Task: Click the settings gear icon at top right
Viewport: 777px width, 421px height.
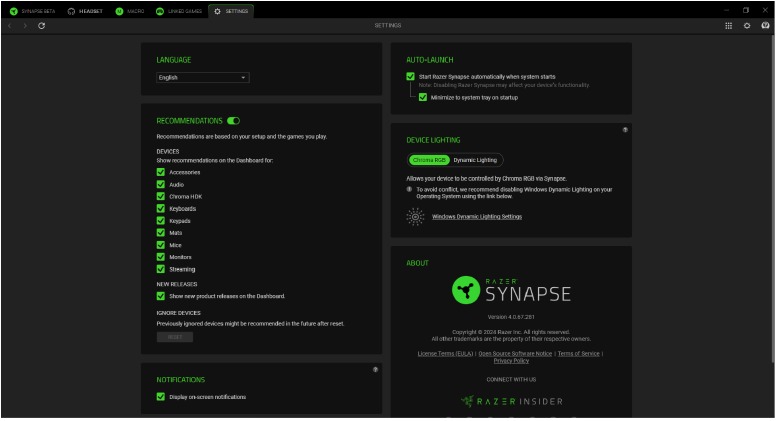Action: [x=747, y=26]
